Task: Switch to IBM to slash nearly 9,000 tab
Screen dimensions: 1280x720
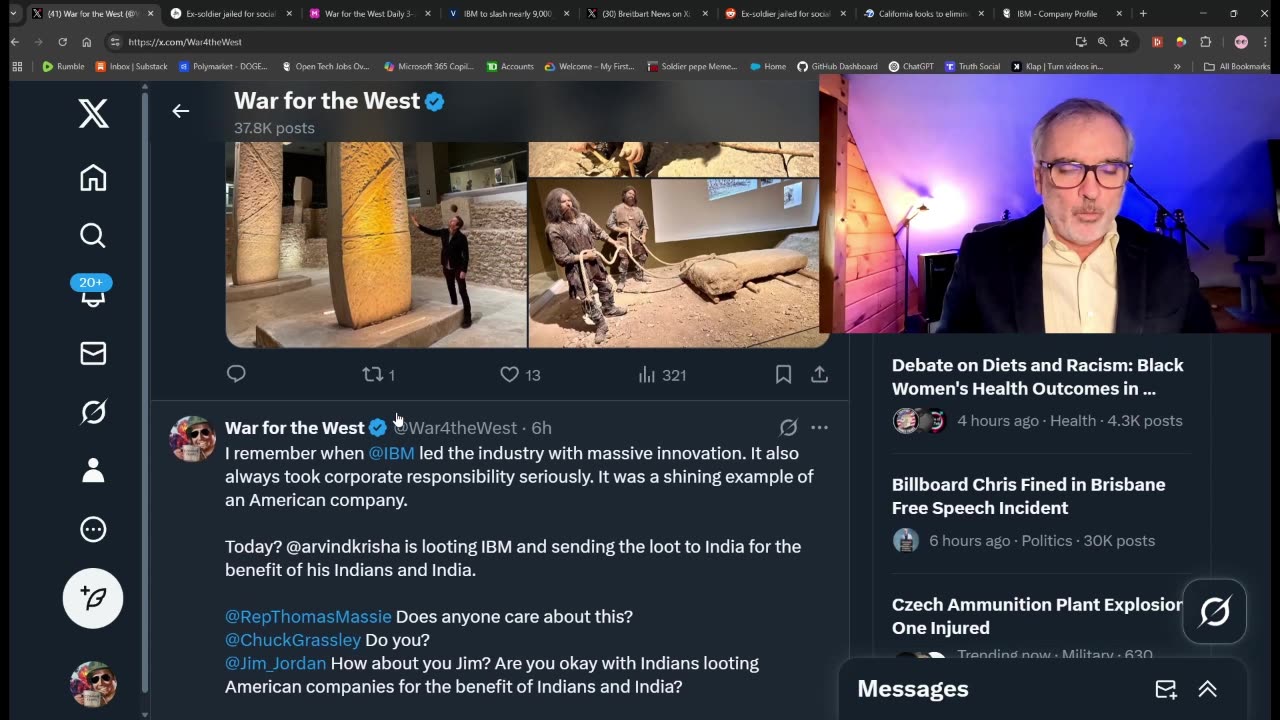Action: [x=507, y=14]
